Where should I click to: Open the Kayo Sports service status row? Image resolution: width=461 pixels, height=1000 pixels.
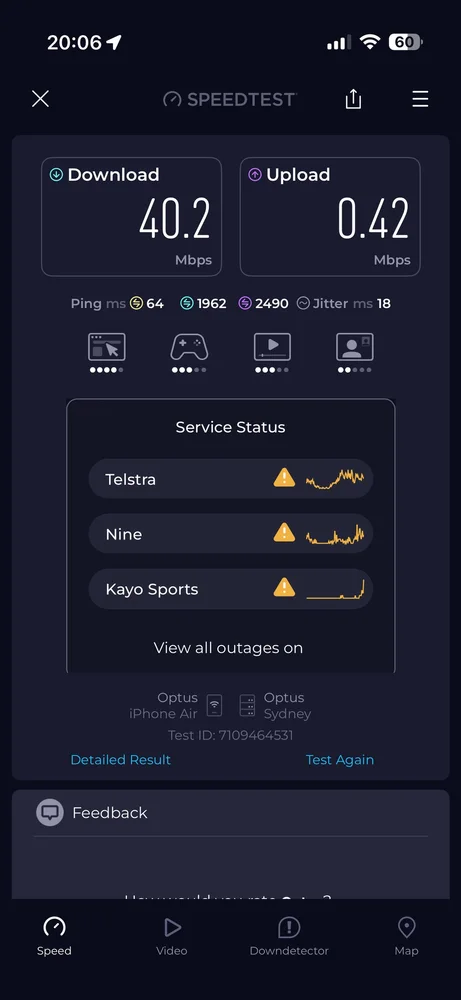pos(230,589)
